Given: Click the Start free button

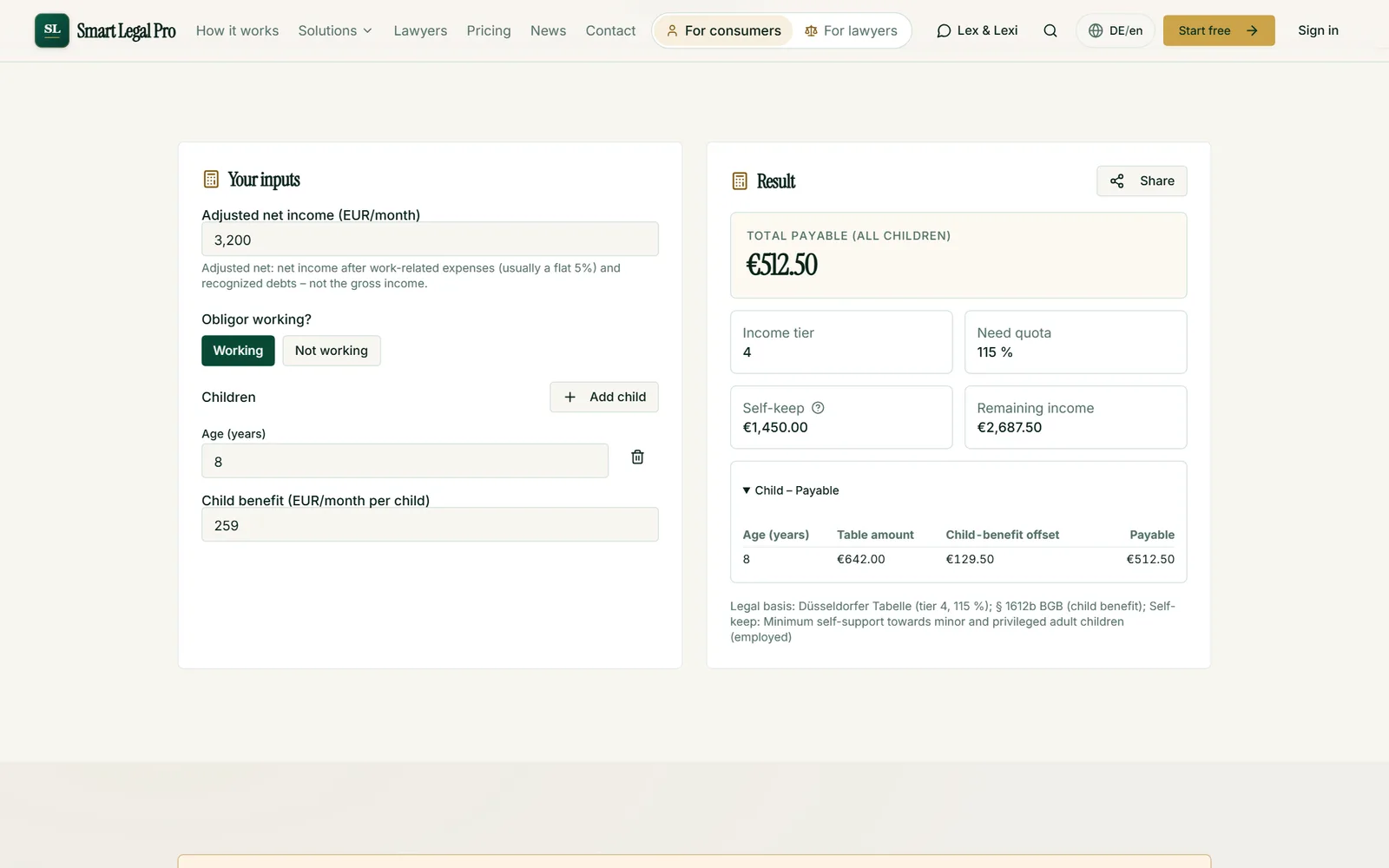Looking at the screenshot, I should pos(1219,30).
